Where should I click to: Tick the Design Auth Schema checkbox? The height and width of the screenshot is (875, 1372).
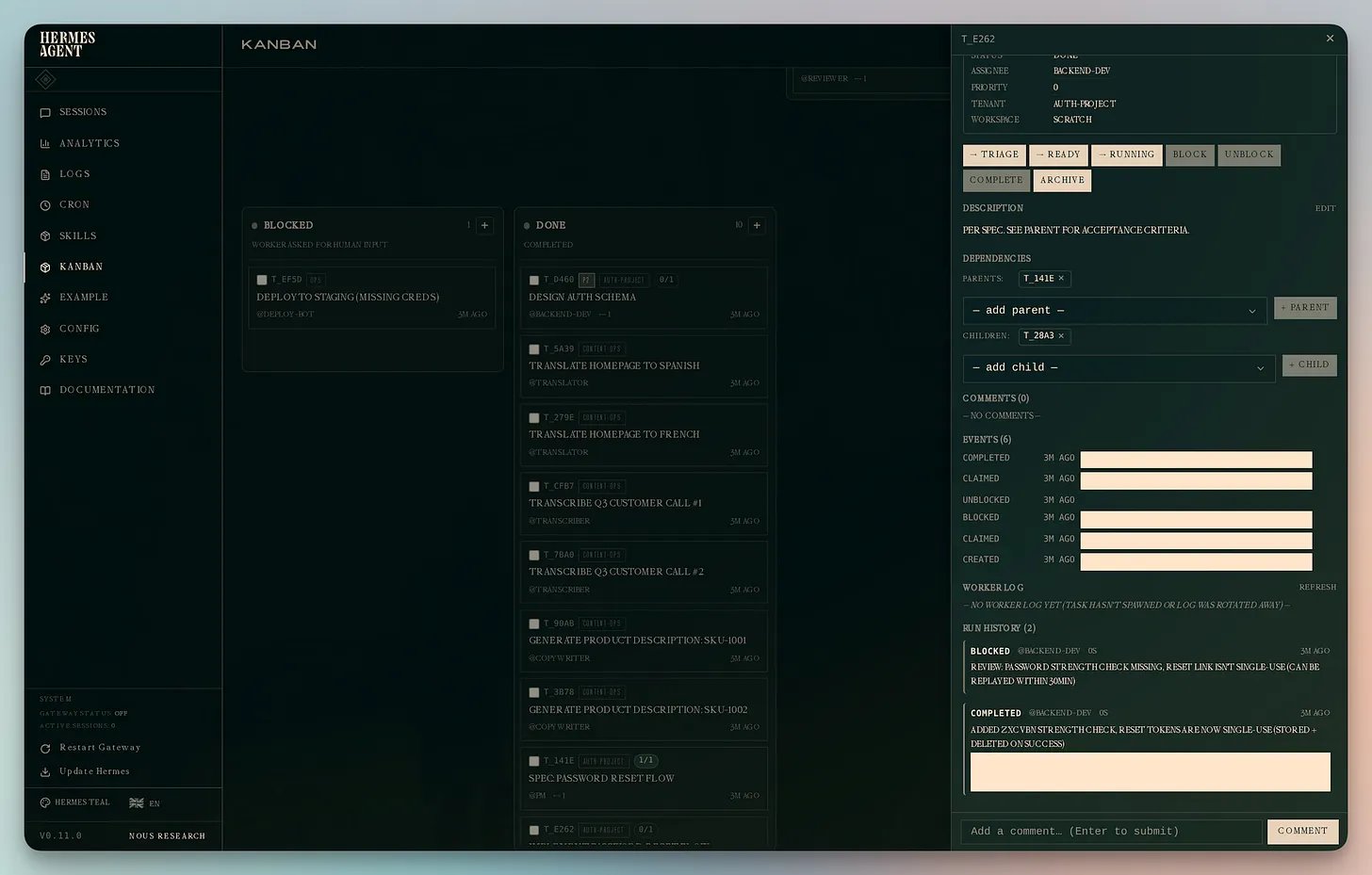pyautogui.click(x=534, y=281)
